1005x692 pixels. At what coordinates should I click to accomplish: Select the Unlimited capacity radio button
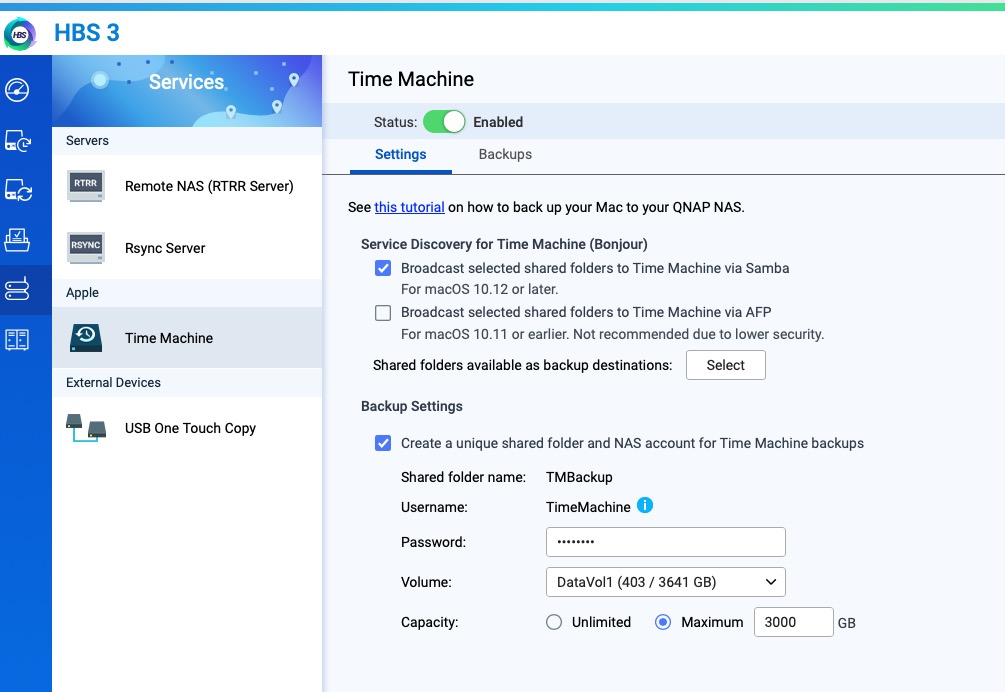[x=554, y=622]
